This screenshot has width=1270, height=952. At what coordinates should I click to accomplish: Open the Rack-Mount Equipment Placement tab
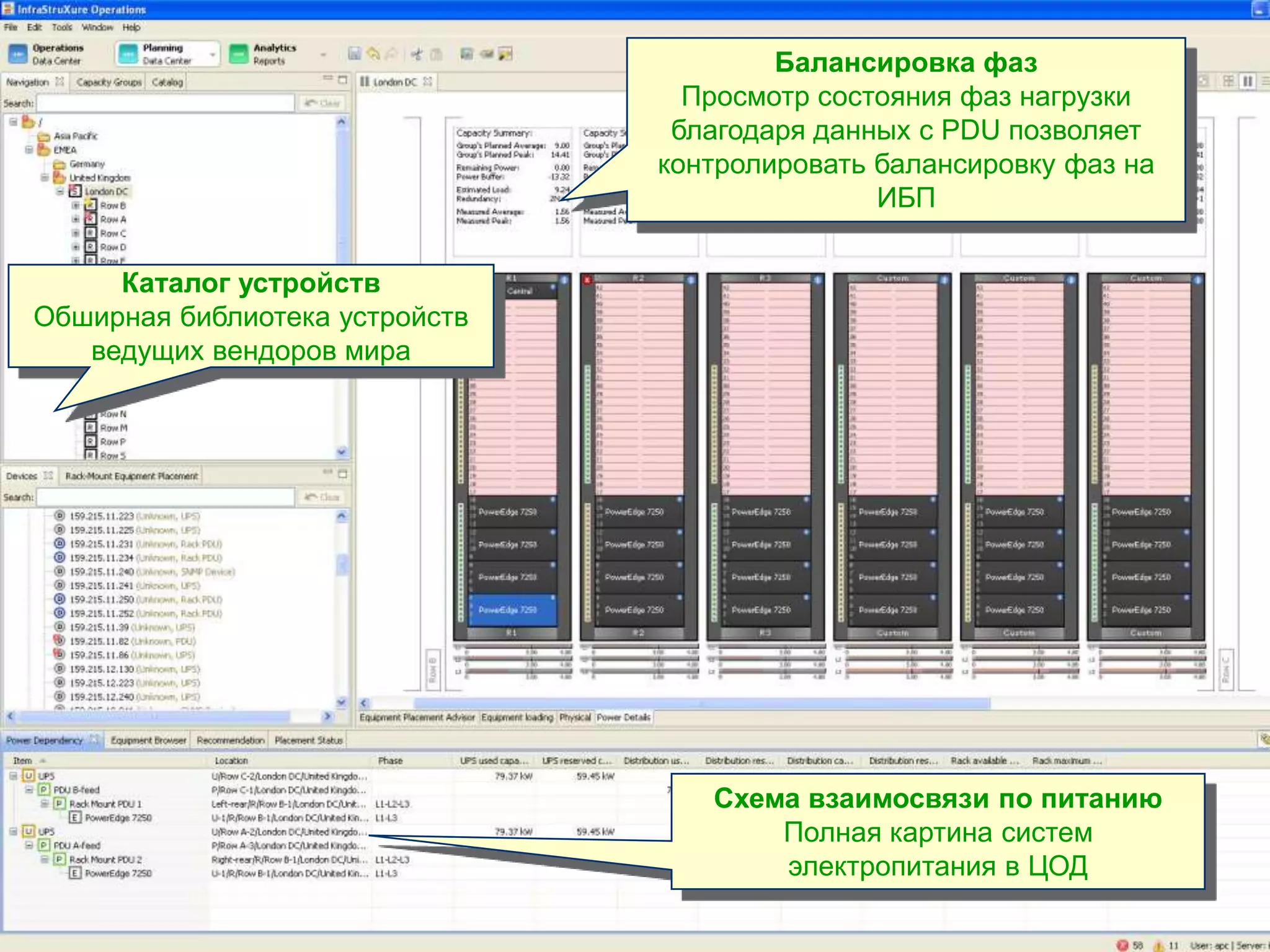pos(131,476)
